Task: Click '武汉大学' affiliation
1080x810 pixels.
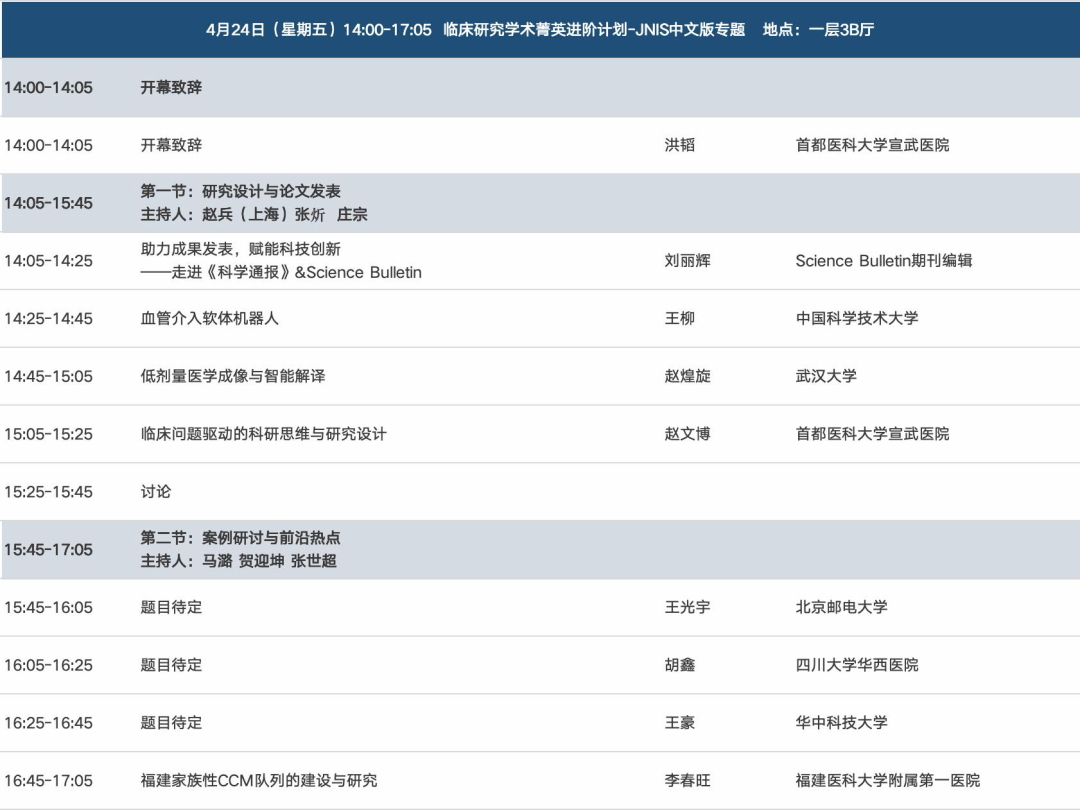Action: (826, 376)
